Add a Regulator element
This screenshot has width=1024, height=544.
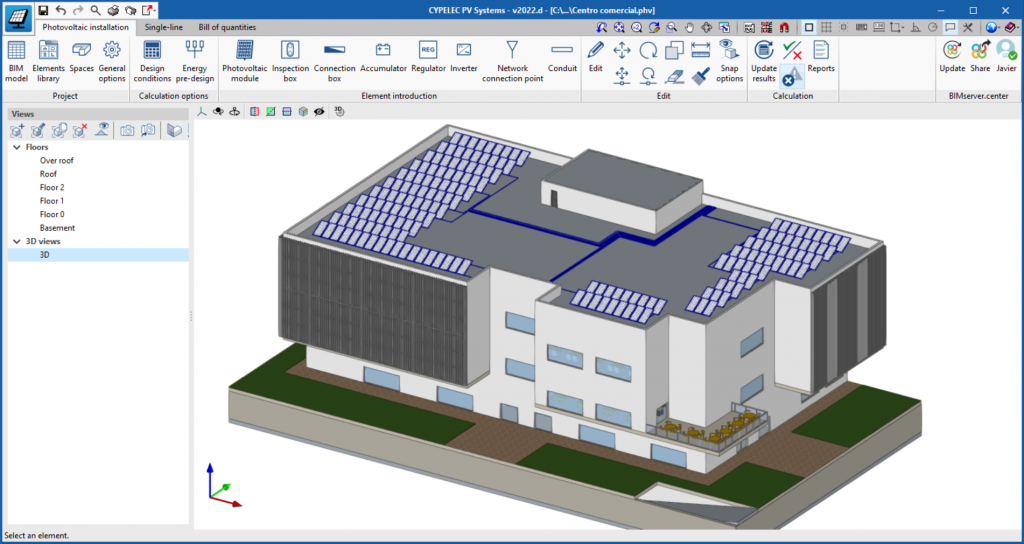427,58
